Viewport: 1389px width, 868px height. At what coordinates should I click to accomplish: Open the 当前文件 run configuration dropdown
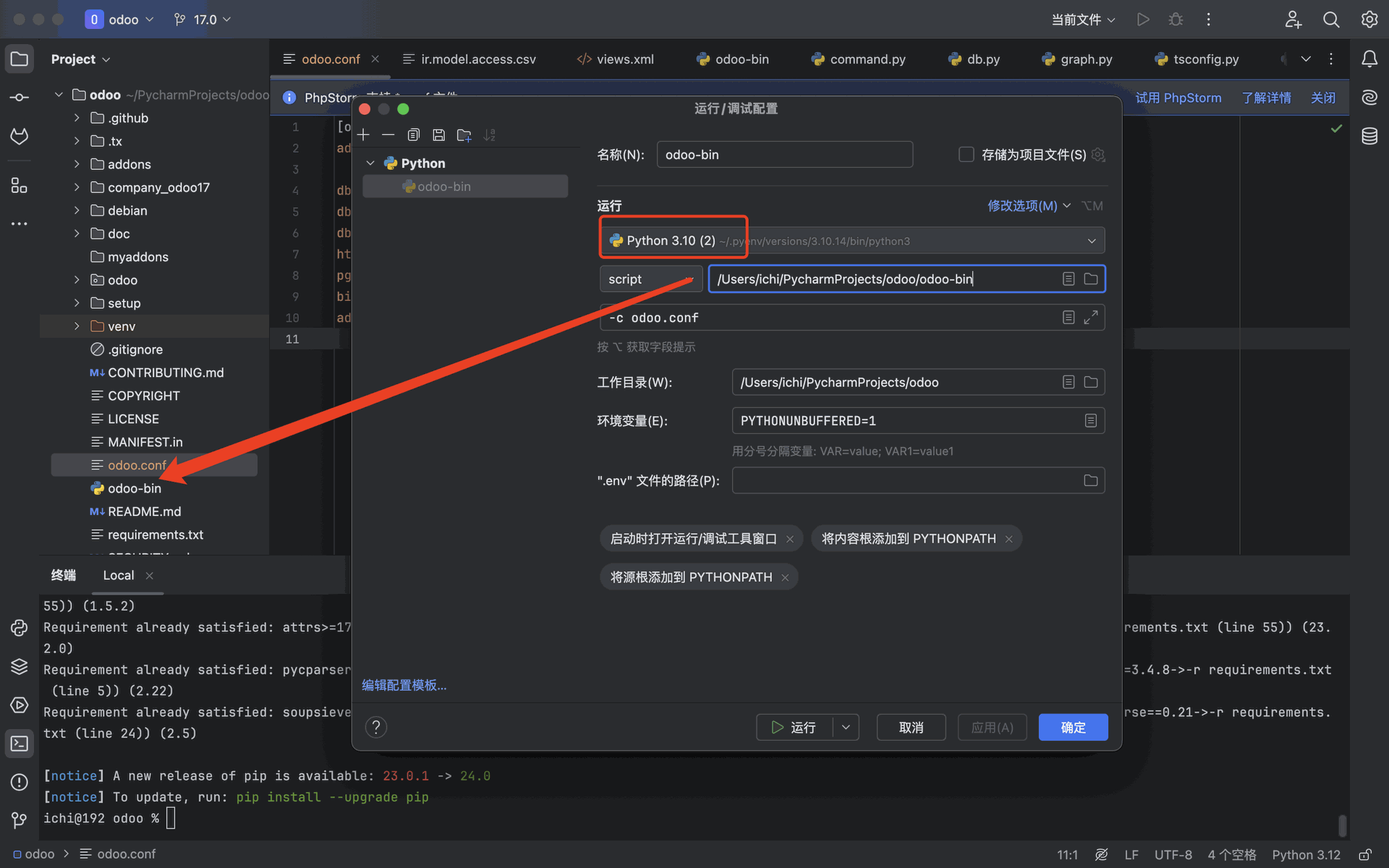(x=1083, y=20)
